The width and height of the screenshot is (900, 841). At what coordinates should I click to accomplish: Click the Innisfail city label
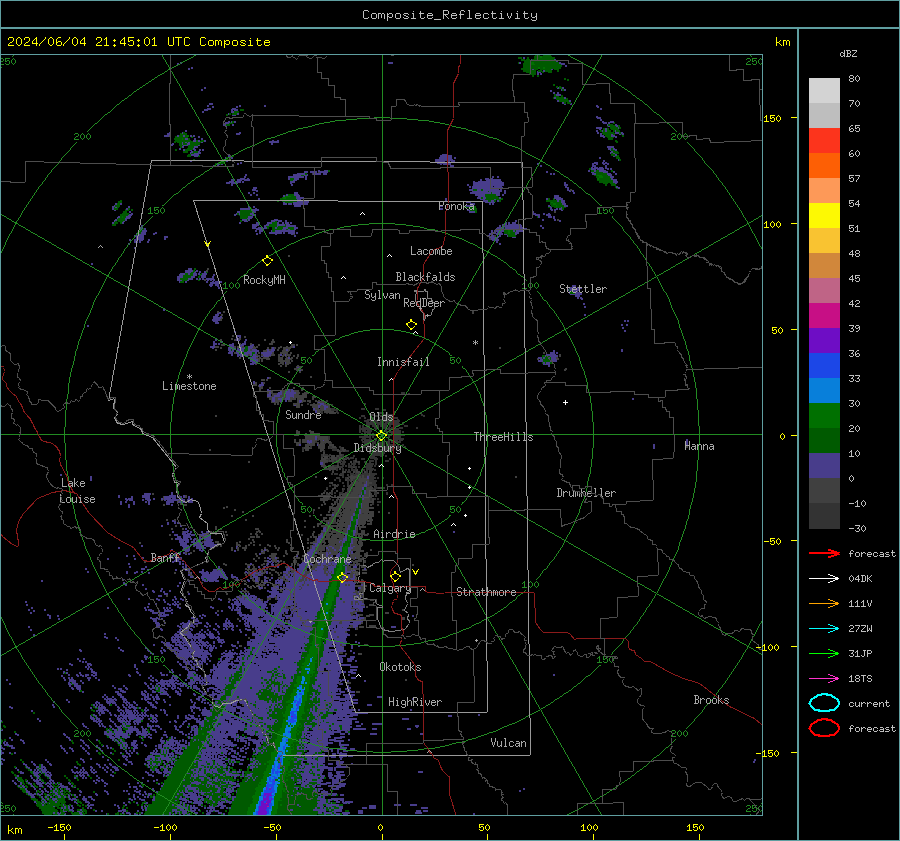click(x=403, y=362)
